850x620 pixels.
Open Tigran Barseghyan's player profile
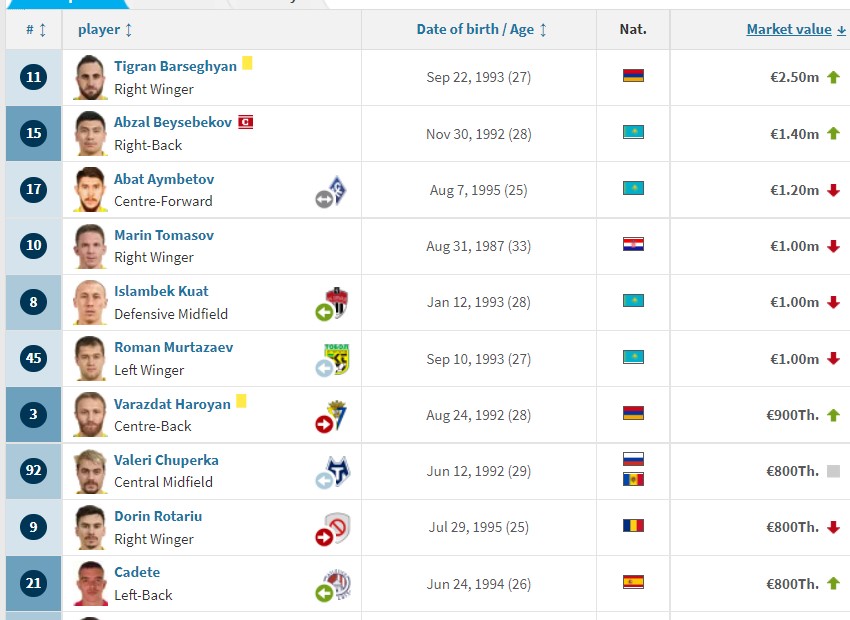coord(175,66)
